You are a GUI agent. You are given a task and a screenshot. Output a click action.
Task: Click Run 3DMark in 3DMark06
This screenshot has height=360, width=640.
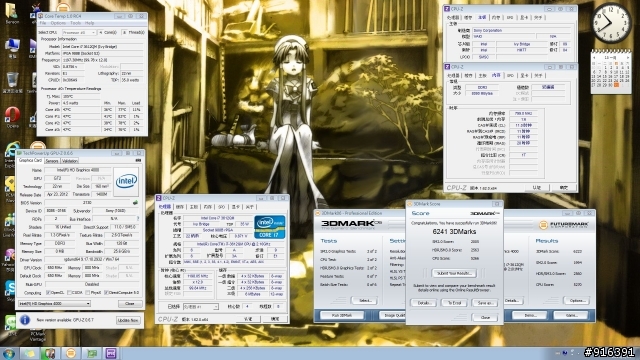pos(342,315)
